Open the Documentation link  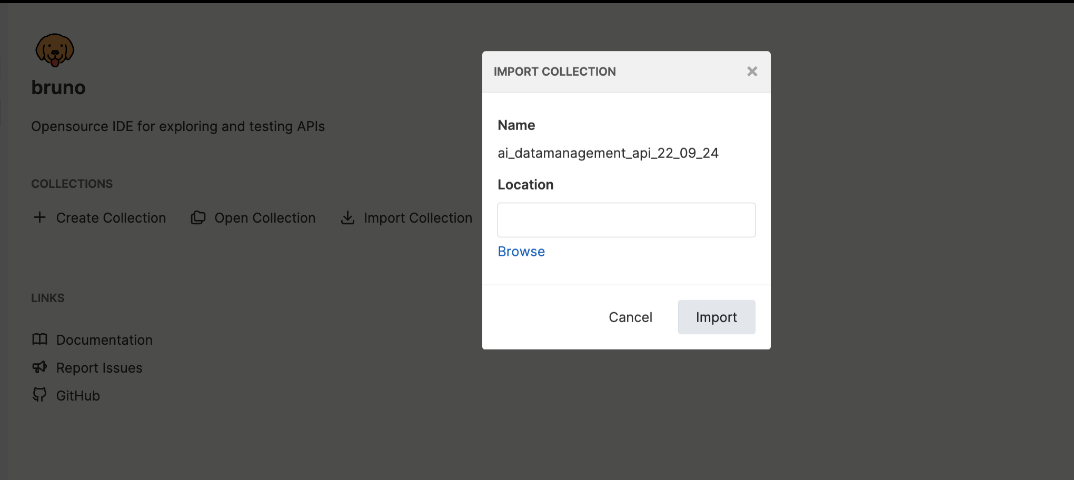104,340
